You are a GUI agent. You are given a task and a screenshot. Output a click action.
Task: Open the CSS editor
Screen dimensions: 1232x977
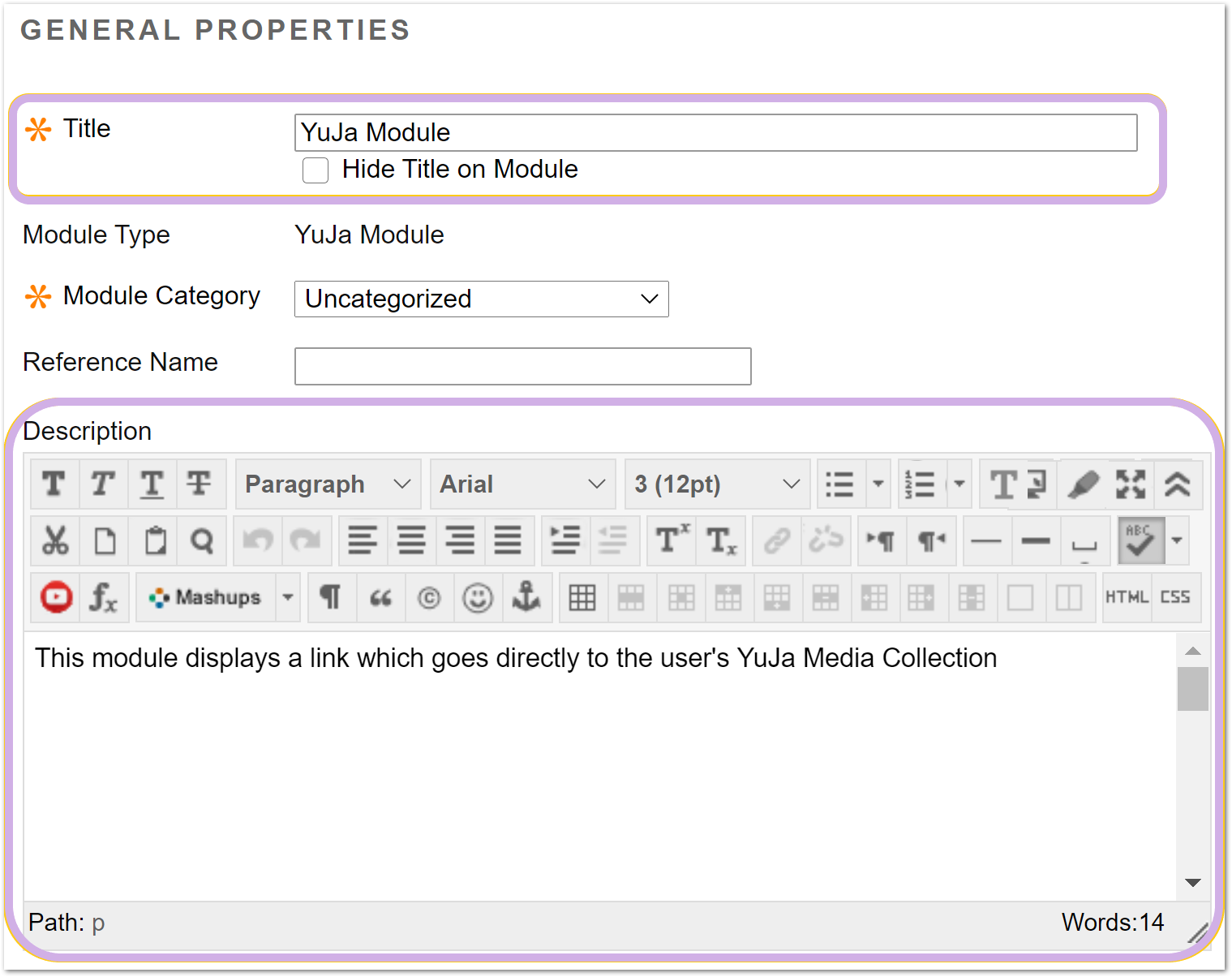pos(1175,597)
